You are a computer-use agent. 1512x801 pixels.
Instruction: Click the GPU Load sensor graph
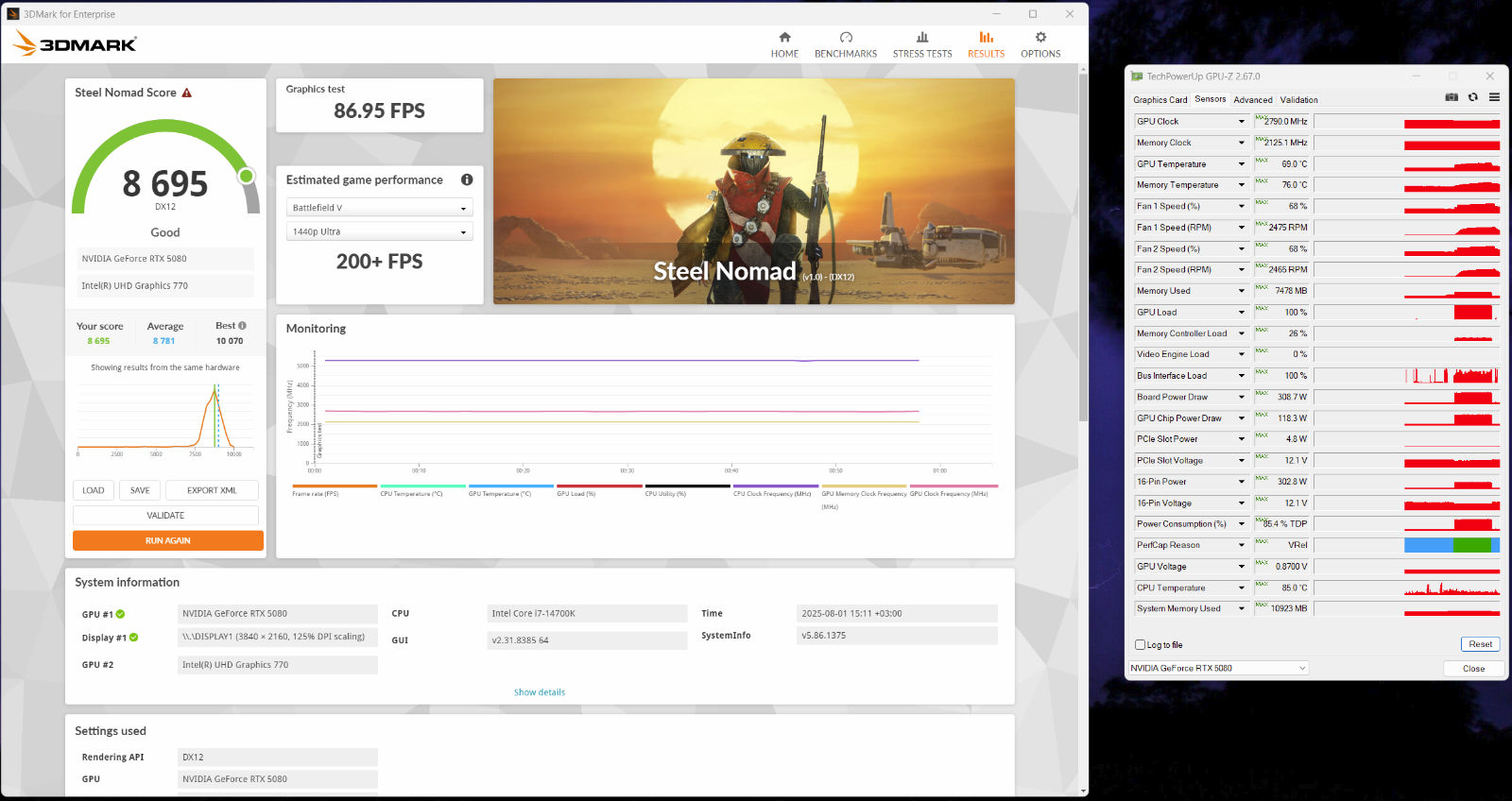[1406, 313]
